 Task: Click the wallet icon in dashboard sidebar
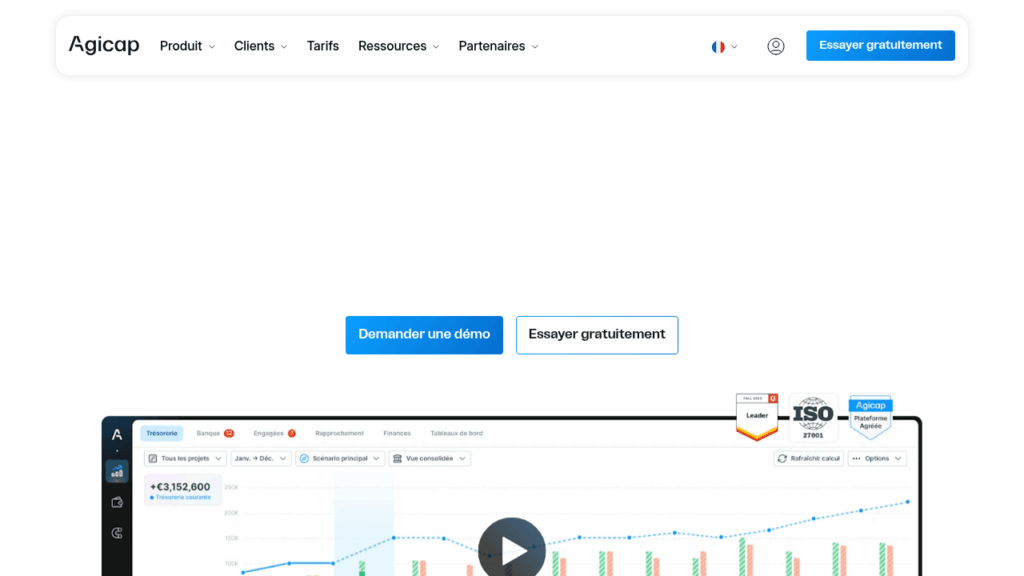point(117,503)
